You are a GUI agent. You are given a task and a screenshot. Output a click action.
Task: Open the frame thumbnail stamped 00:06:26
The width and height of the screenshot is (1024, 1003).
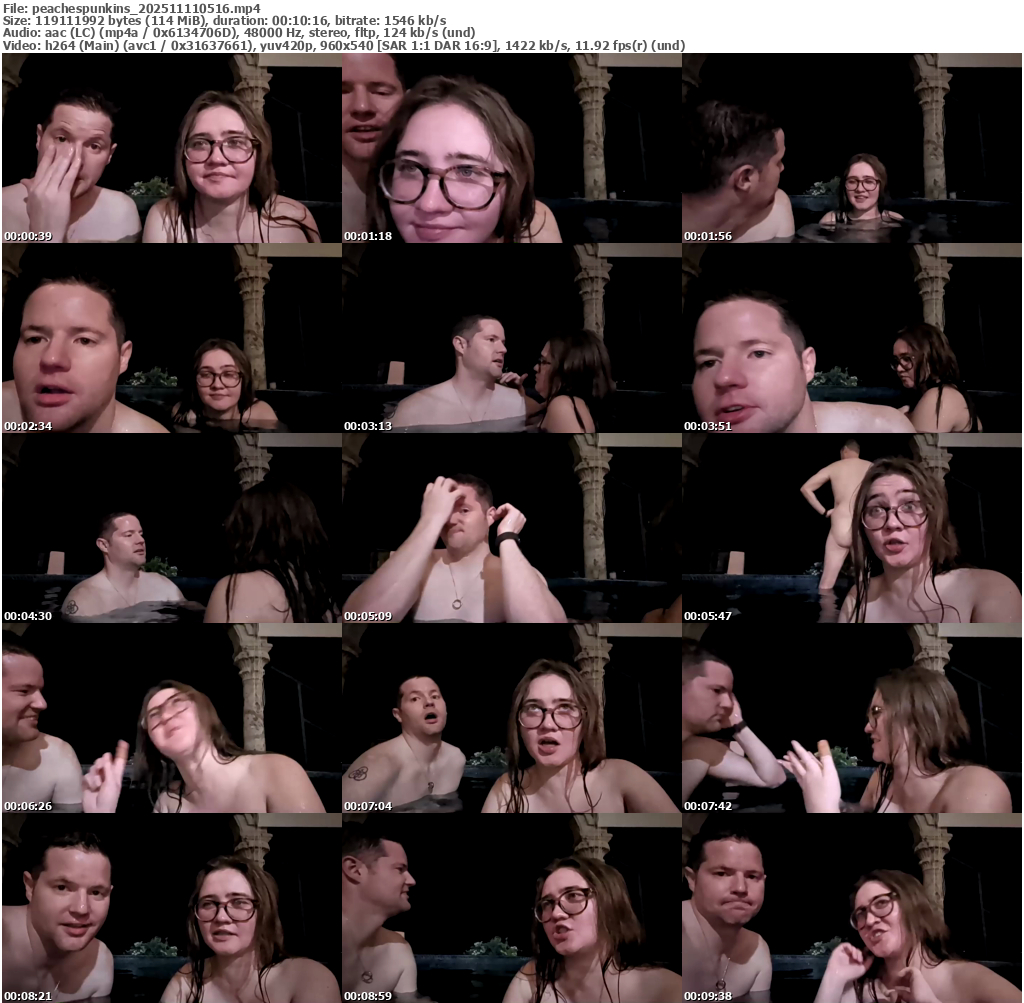pyautogui.click(x=171, y=718)
